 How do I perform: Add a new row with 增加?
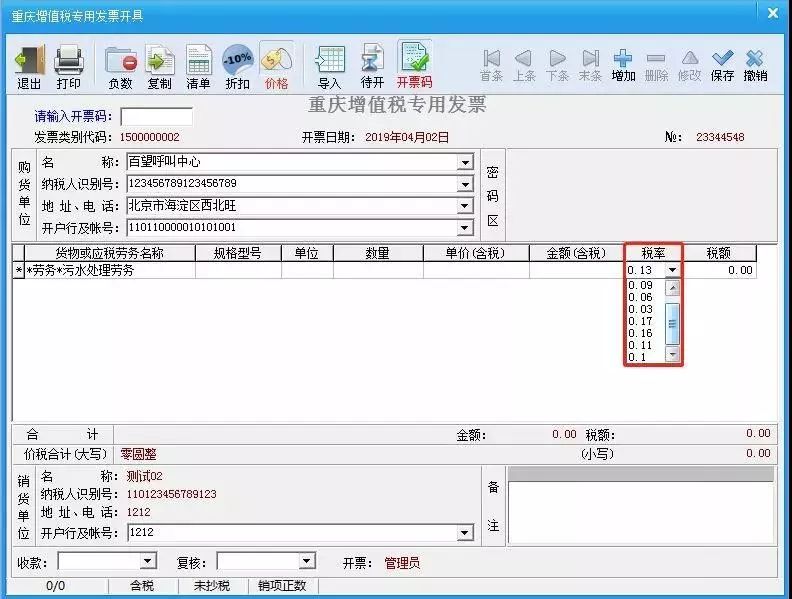[623, 66]
